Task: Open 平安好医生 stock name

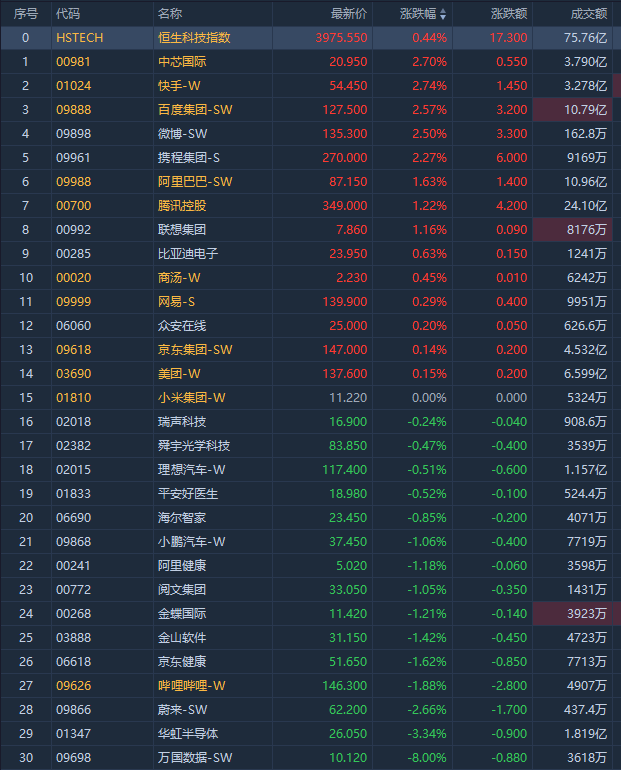Action: [188, 494]
